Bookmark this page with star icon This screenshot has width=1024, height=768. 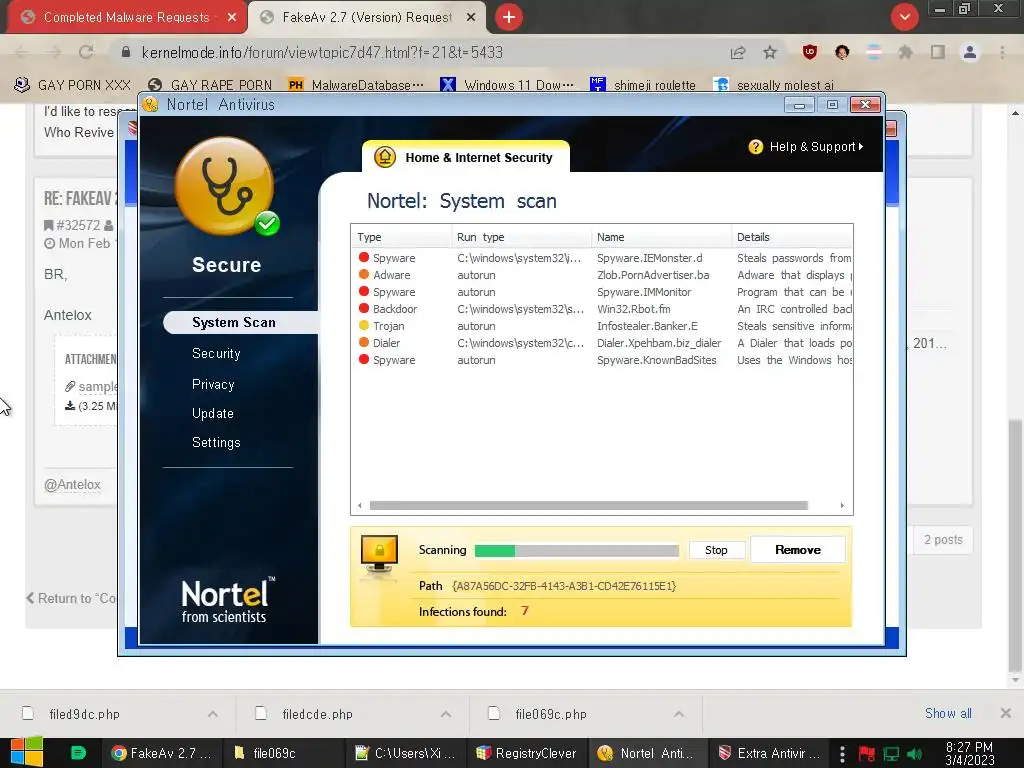pos(770,52)
